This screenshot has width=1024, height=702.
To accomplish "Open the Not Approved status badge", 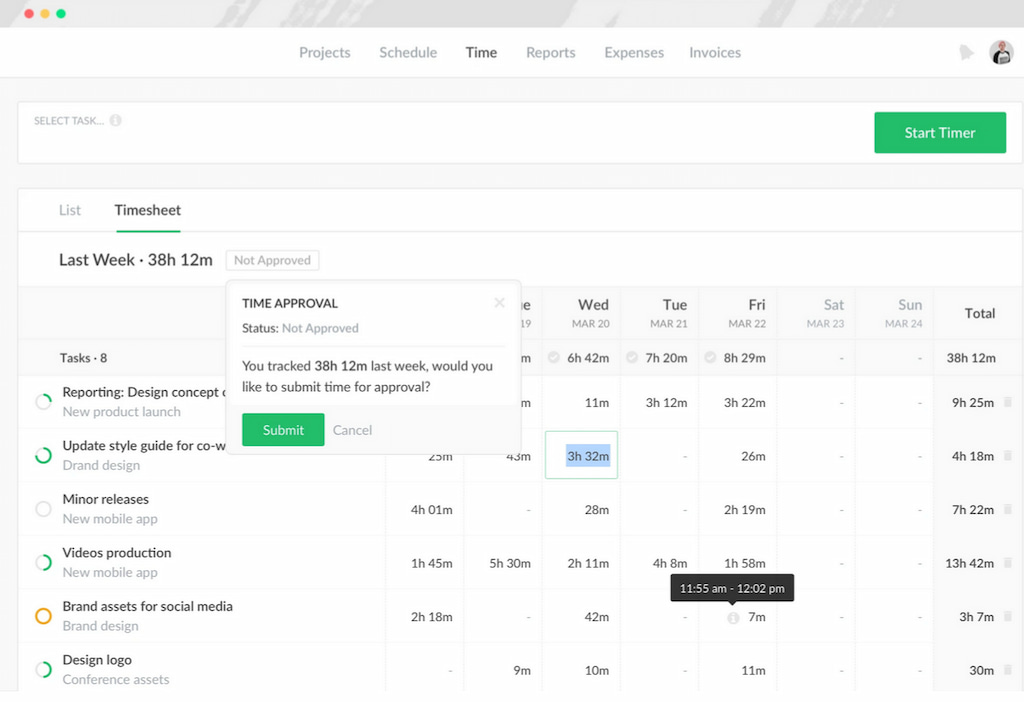I will (272, 260).
